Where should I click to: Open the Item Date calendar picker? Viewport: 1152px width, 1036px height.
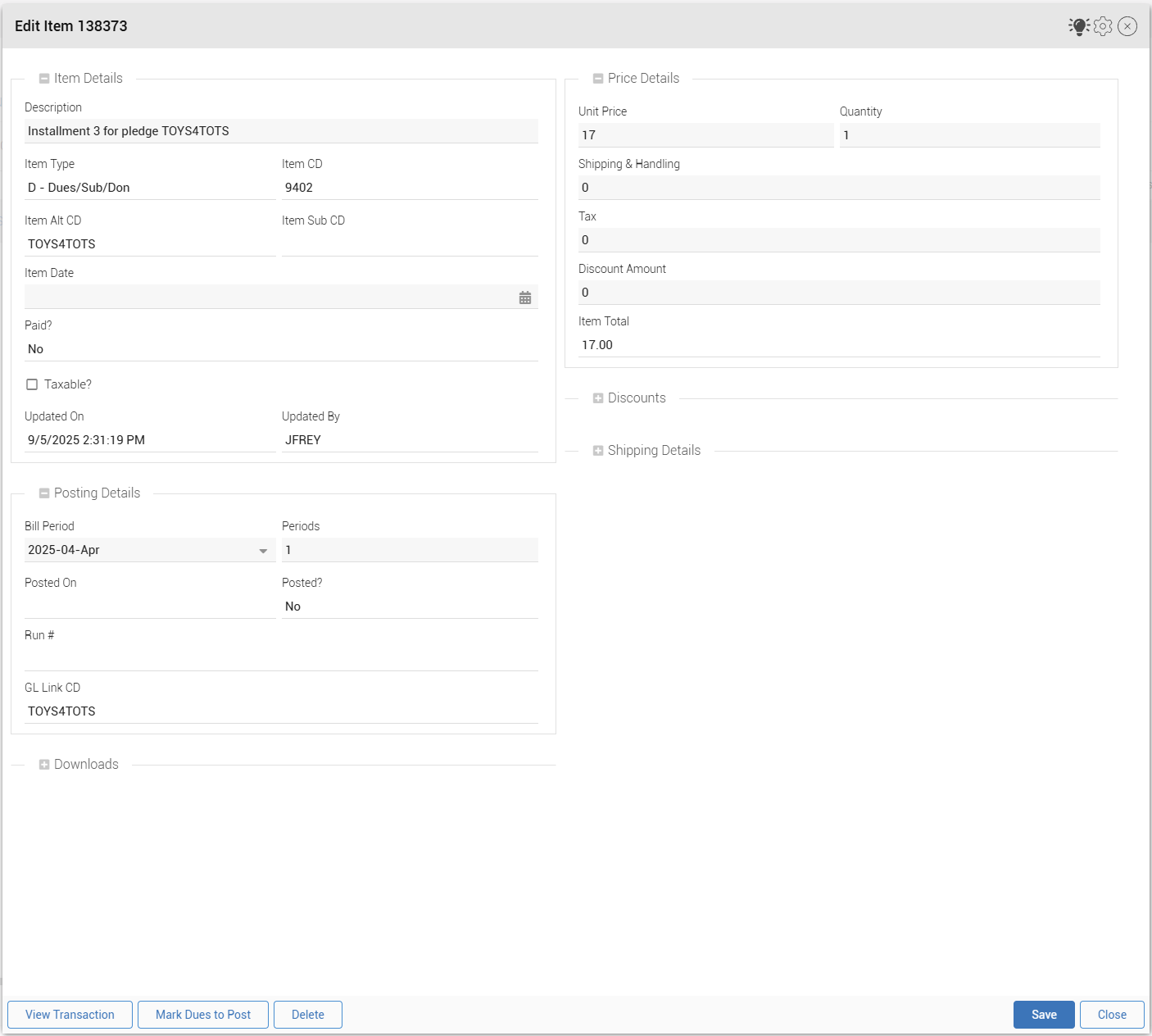click(525, 298)
